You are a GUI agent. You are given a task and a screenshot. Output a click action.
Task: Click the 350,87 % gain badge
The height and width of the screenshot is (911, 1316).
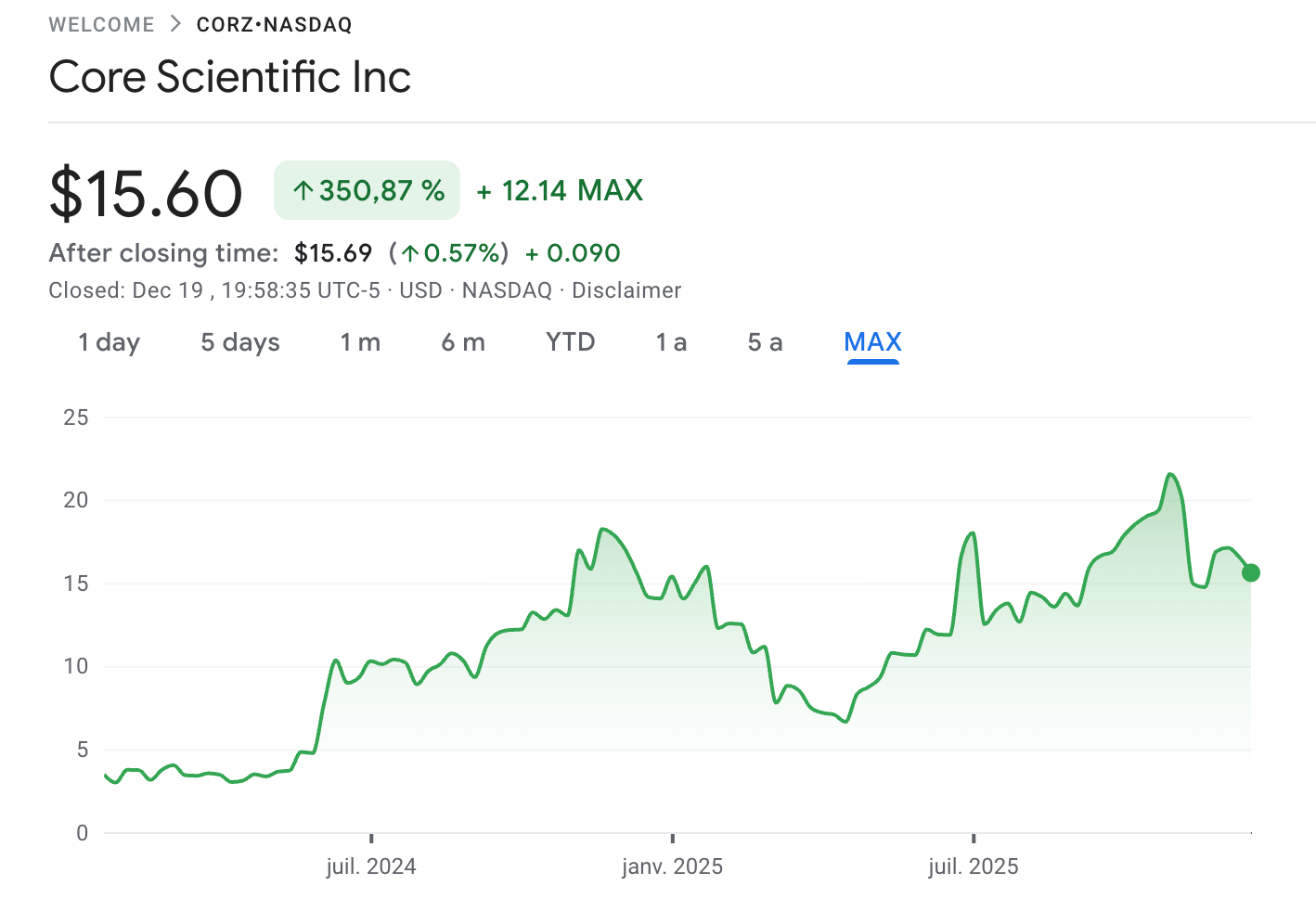367,190
